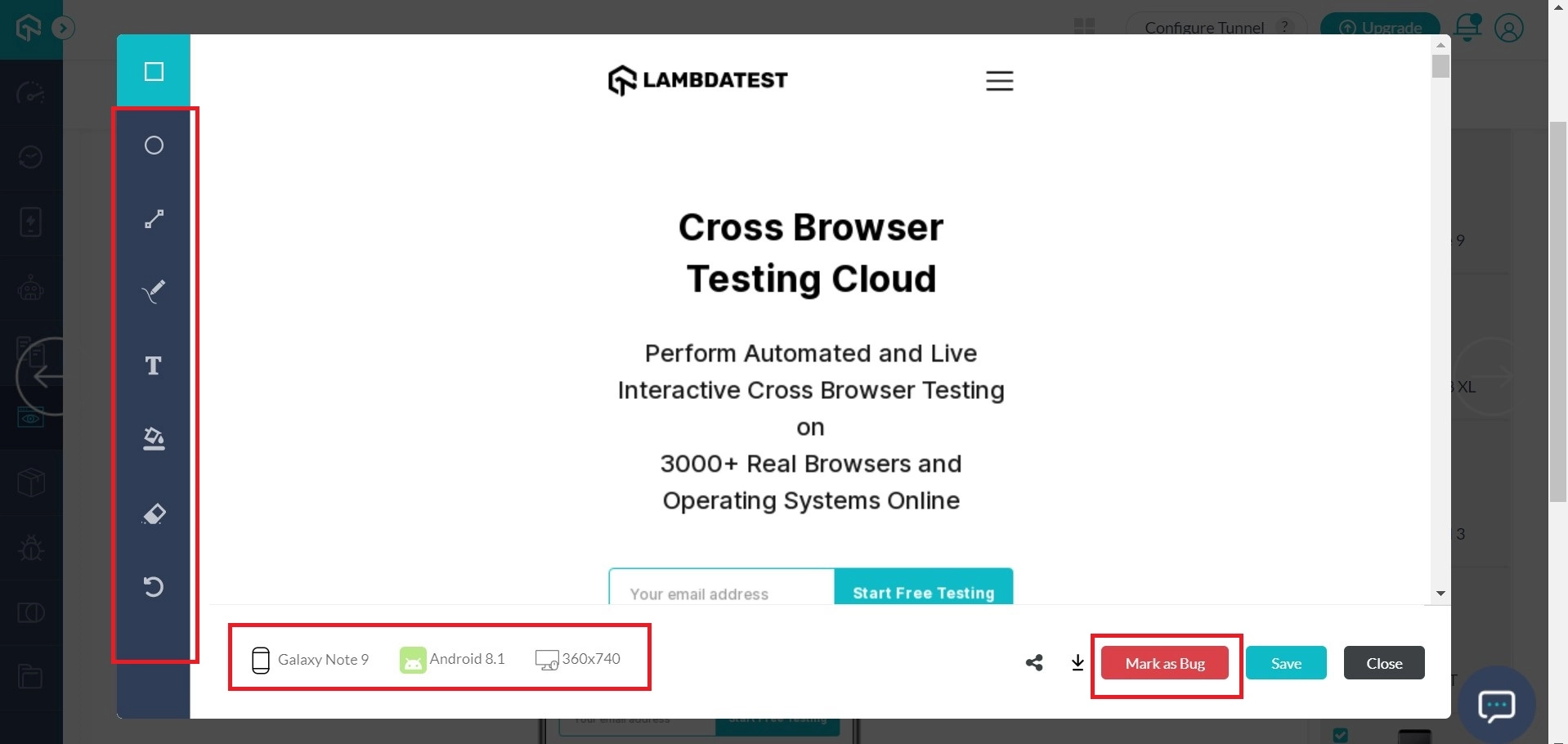
Task: Open the LambdaTest page hamburger menu
Action: coord(1000,81)
